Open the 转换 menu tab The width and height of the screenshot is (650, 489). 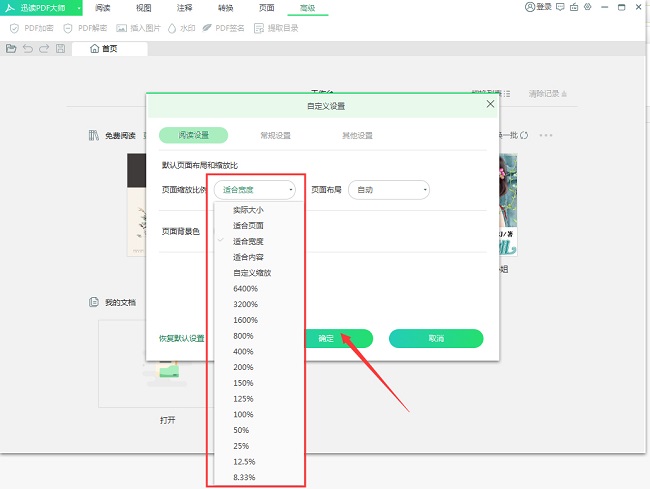click(x=226, y=8)
